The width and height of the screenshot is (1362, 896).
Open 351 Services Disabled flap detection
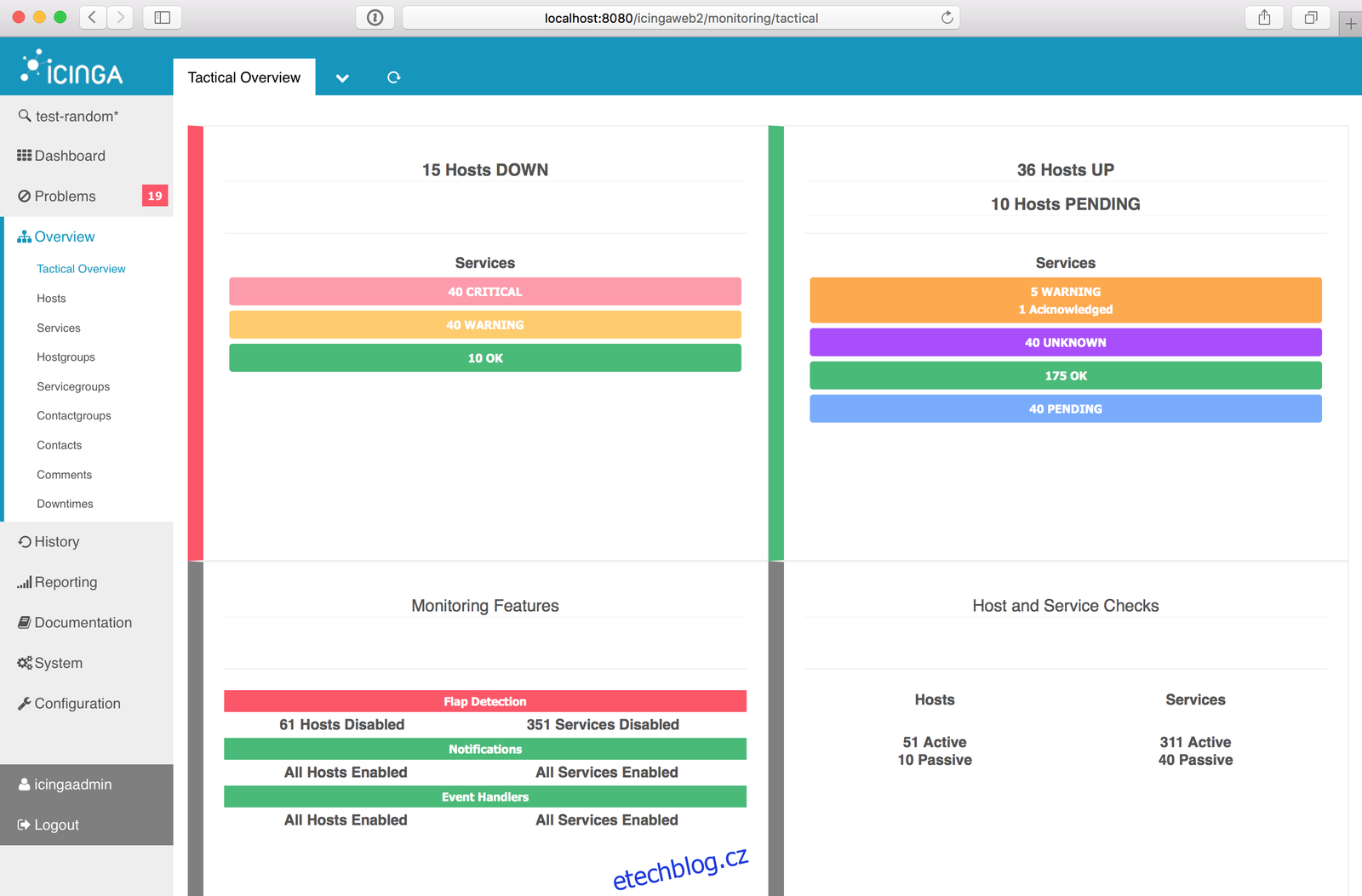point(603,725)
